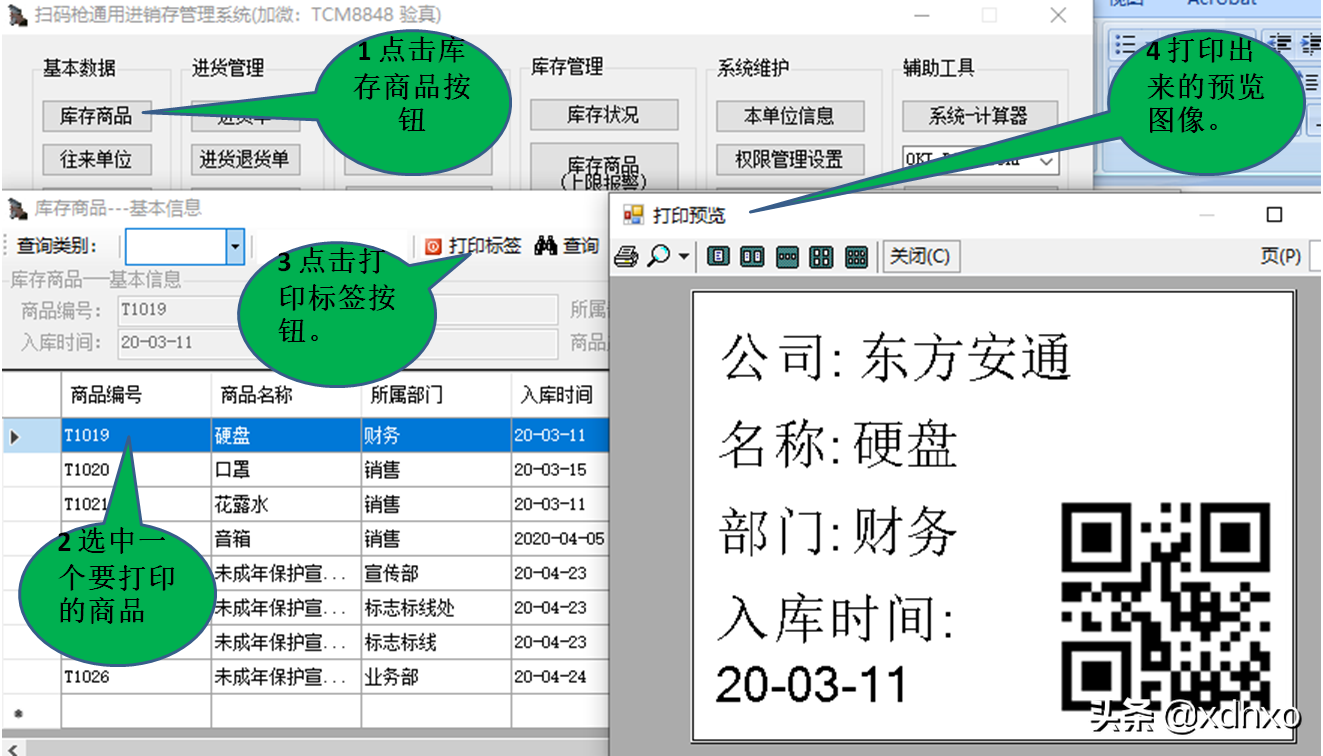Click the 宣传部 department cell
1323x756 pixels.
point(436,574)
